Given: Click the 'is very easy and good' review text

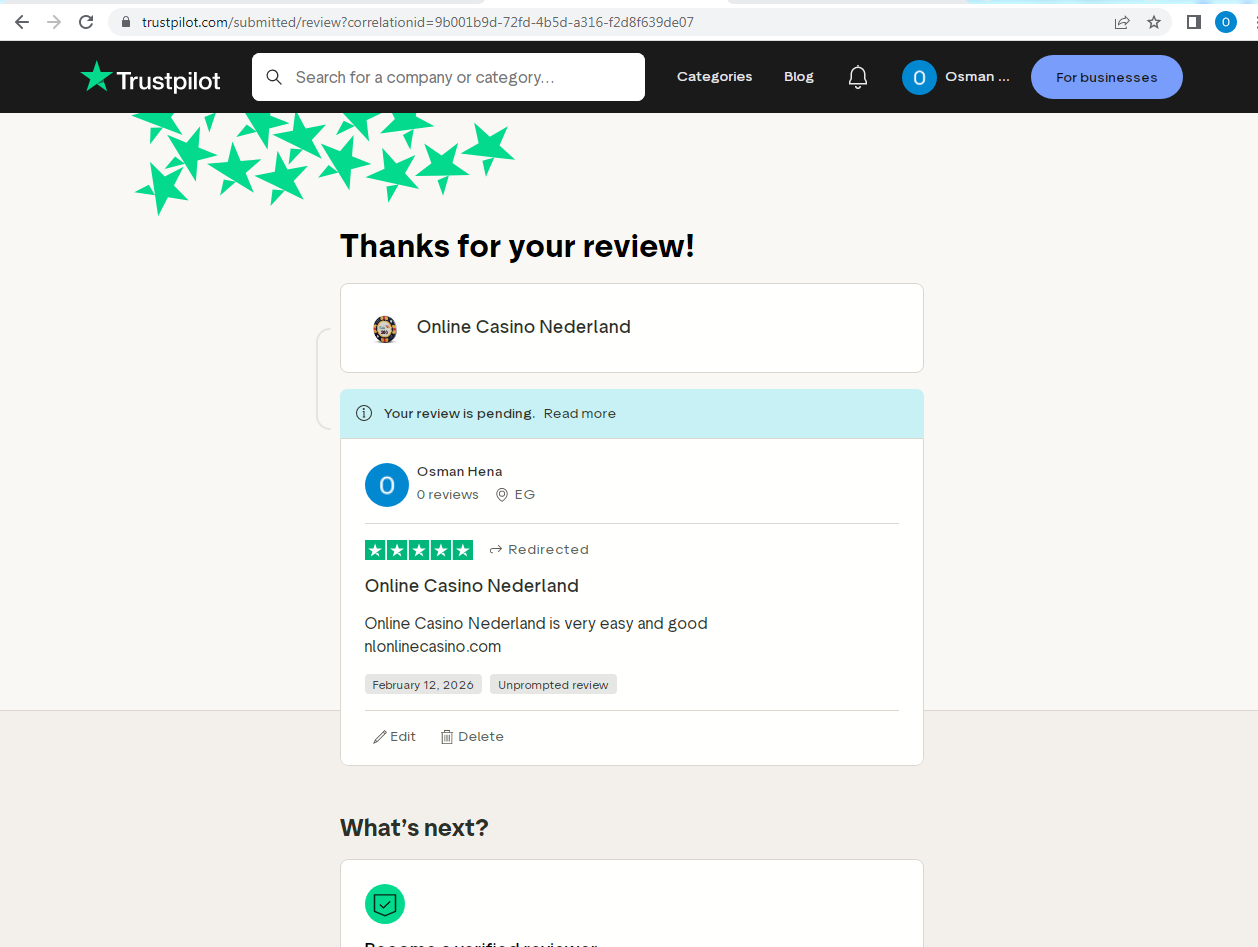Looking at the screenshot, I should pos(628,624).
